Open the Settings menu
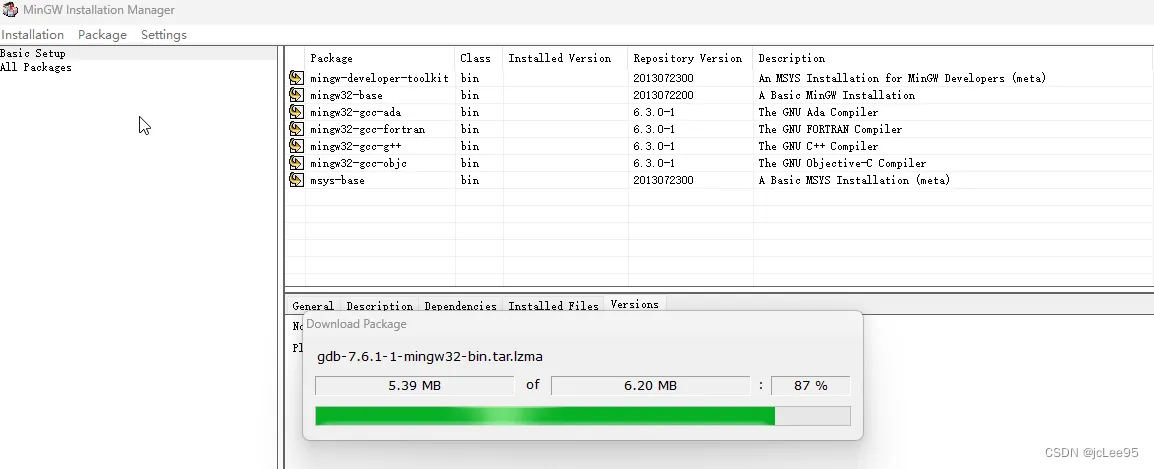This screenshot has height=469, width=1154. pyautogui.click(x=163, y=35)
